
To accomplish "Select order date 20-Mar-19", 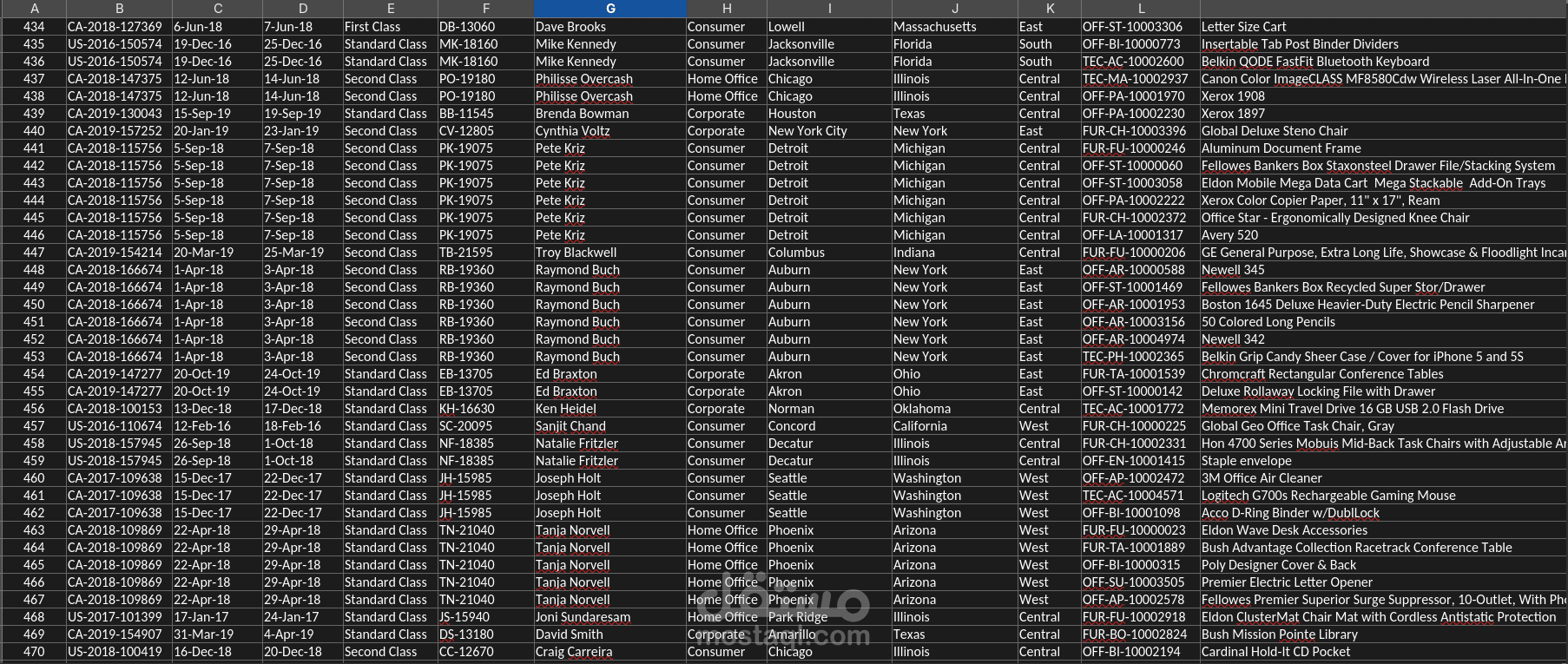I will (x=216, y=253).
